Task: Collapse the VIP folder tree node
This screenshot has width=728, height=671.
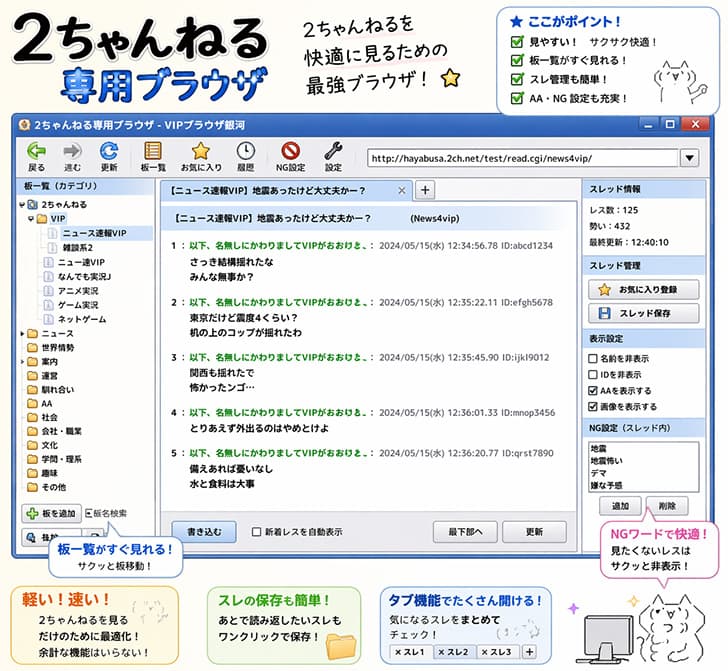Action: (31, 219)
